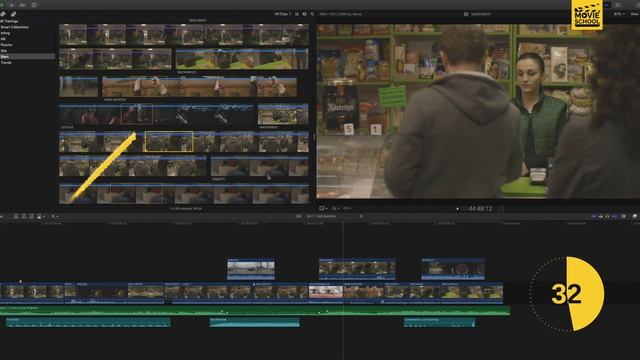Click the Import Media arrow icon
This screenshot has height=360, width=640.
[11, 5]
